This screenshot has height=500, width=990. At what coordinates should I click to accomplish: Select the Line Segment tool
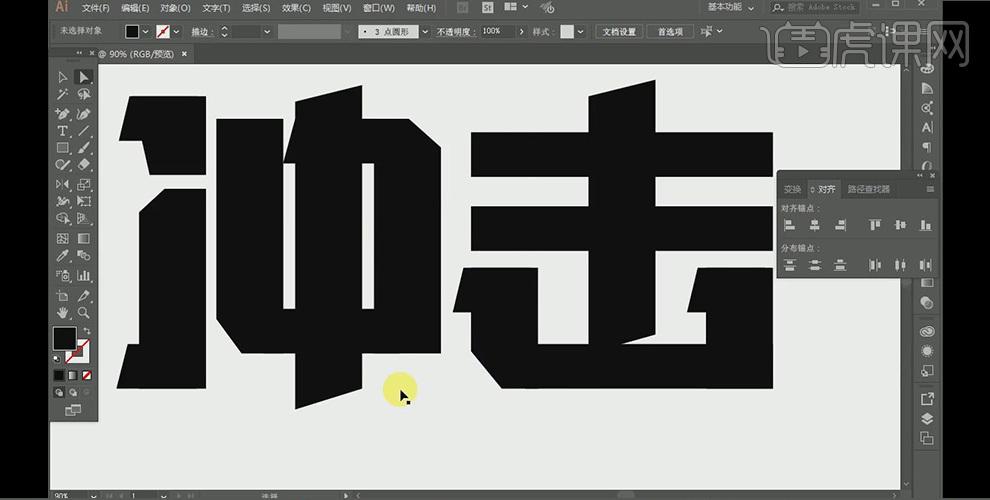point(83,131)
